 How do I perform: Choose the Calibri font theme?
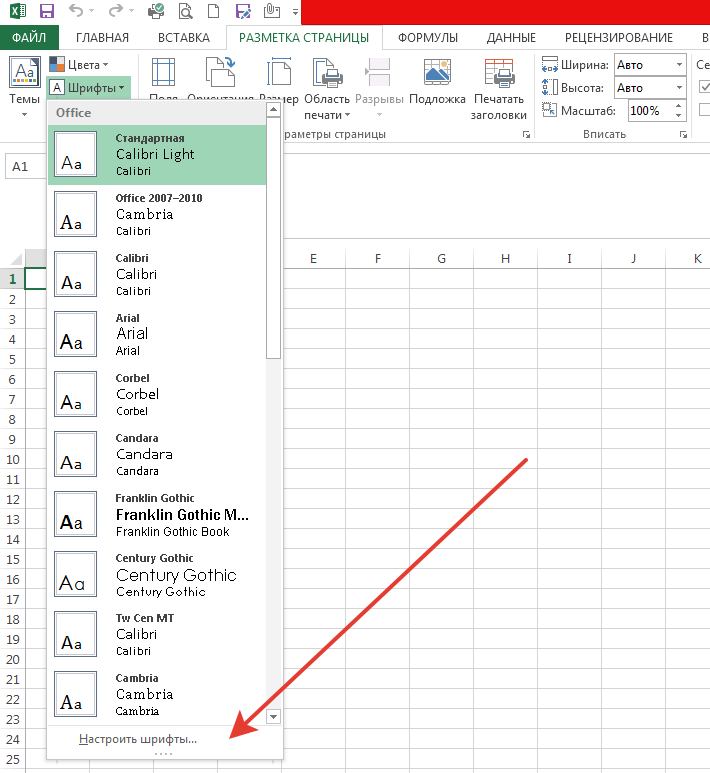coord(157,275)
